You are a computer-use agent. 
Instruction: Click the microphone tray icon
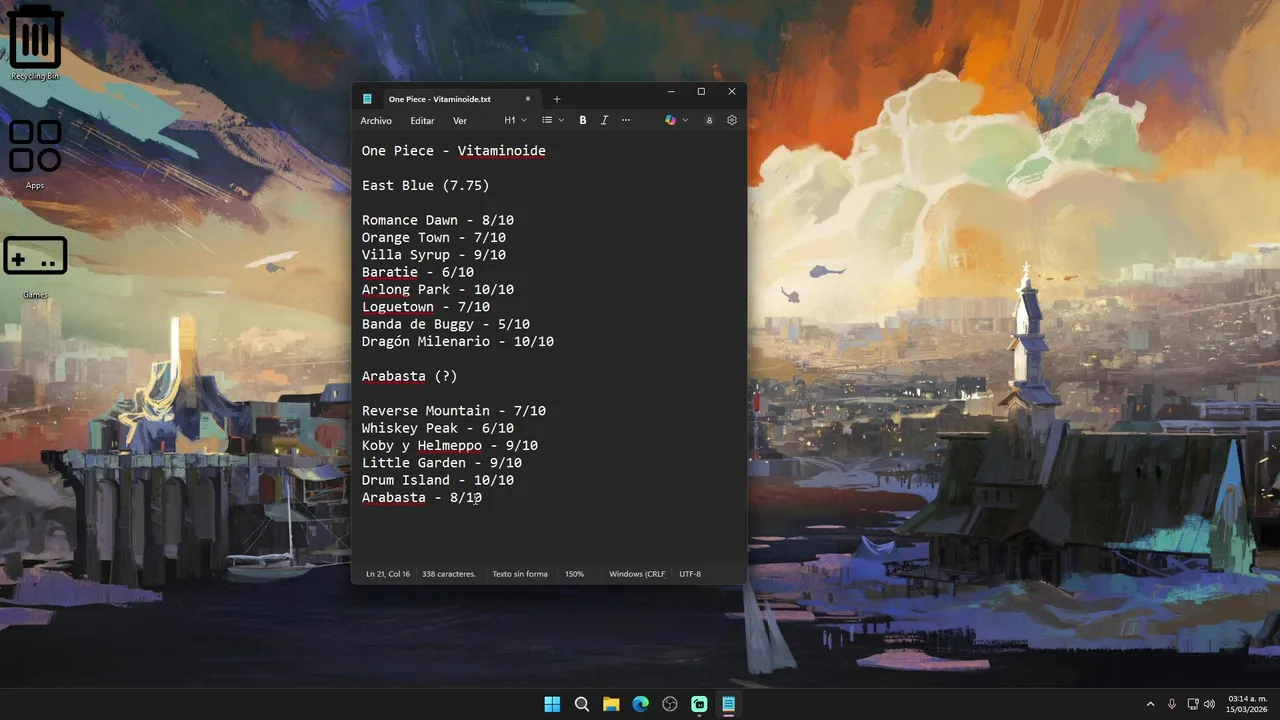(1172, 704)
